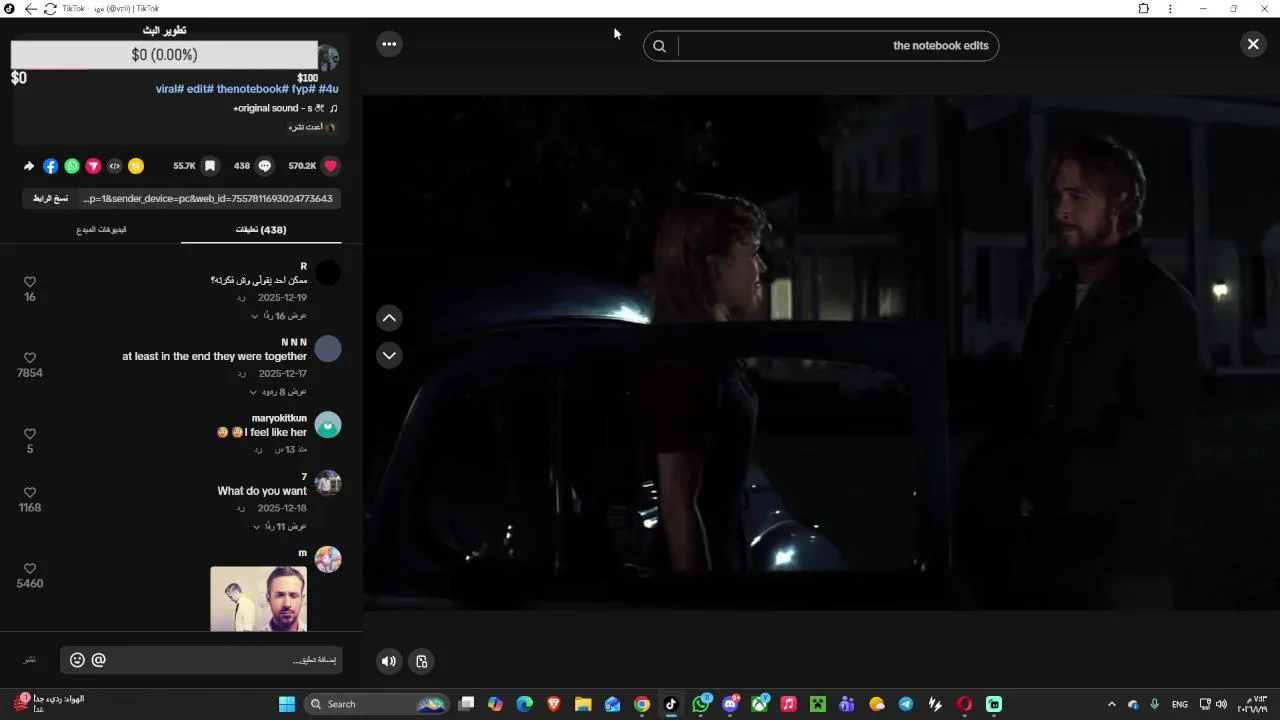Open the Windows Start menu
This screenshot has height=720, width=1280.
click(x=287, y=704)
